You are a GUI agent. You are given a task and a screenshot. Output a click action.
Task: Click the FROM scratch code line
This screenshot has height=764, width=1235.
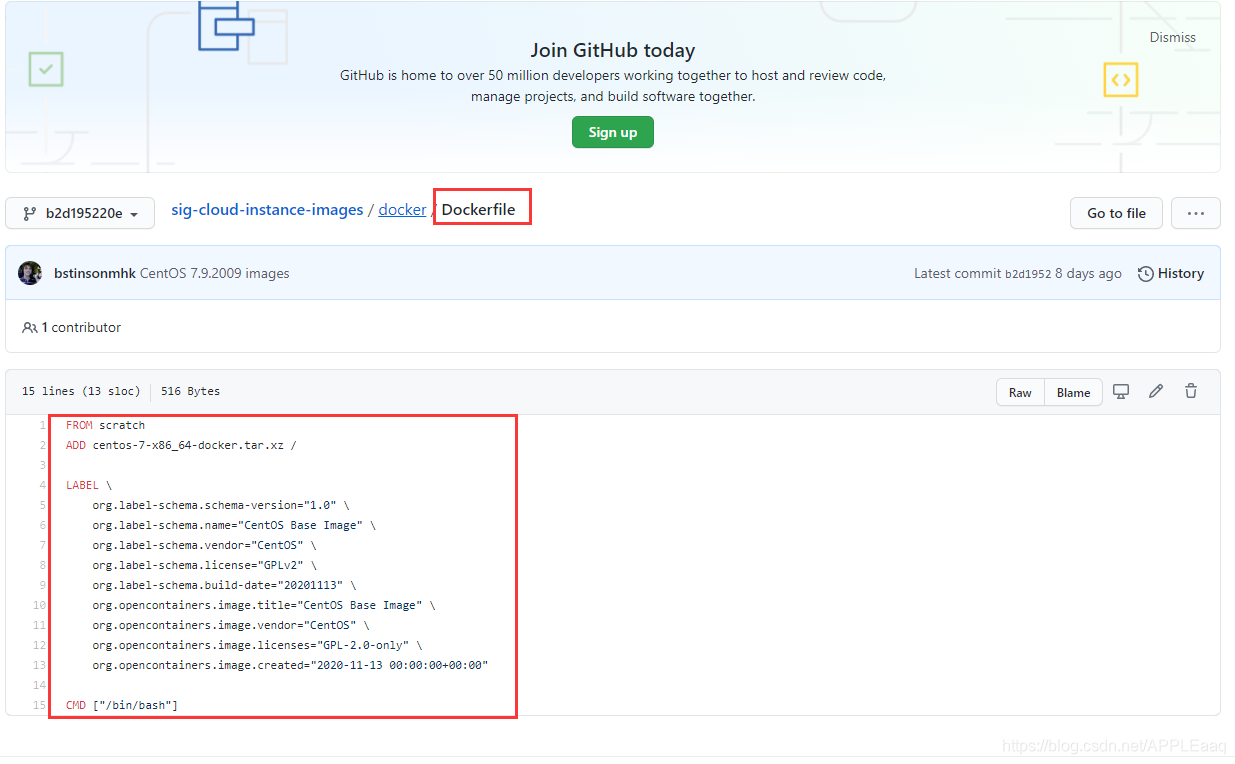point(105,425)
